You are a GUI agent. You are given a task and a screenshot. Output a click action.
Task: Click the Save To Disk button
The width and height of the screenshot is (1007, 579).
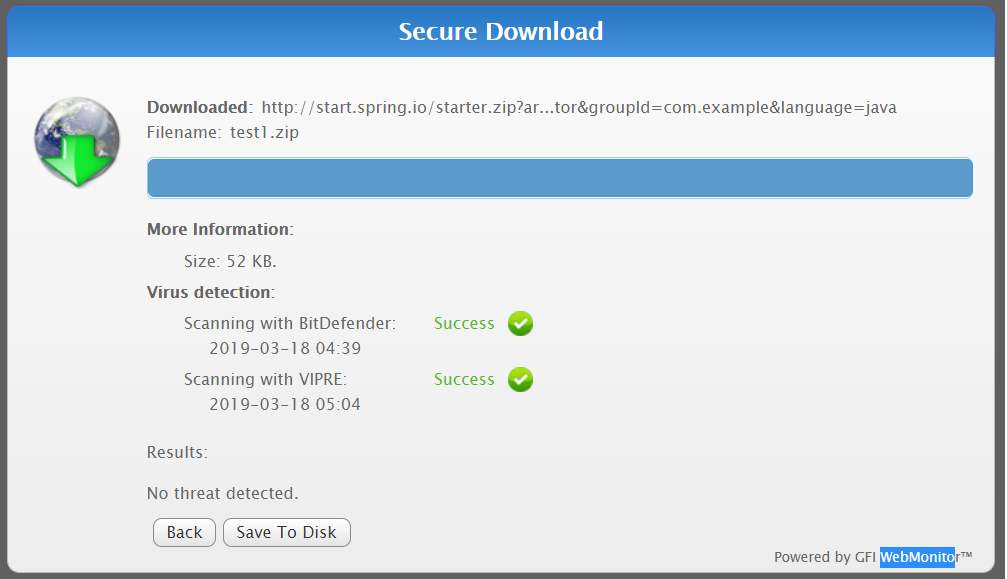point(287,532)
